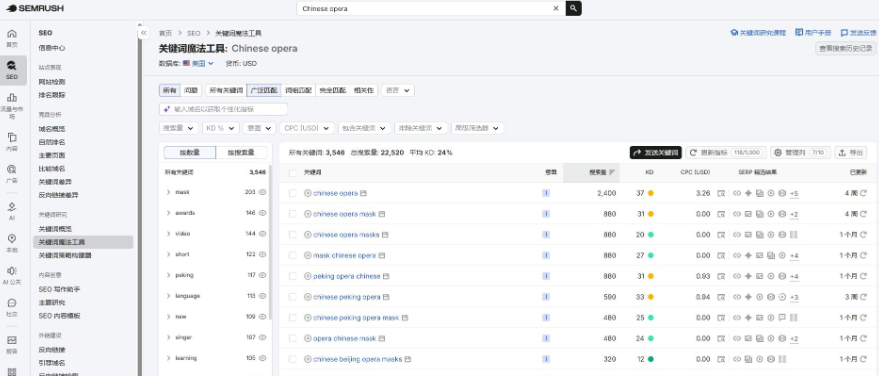
Task: Open the chinese peking opera mask keyword link
Action: pyautogui.click(x=356, y=318)
